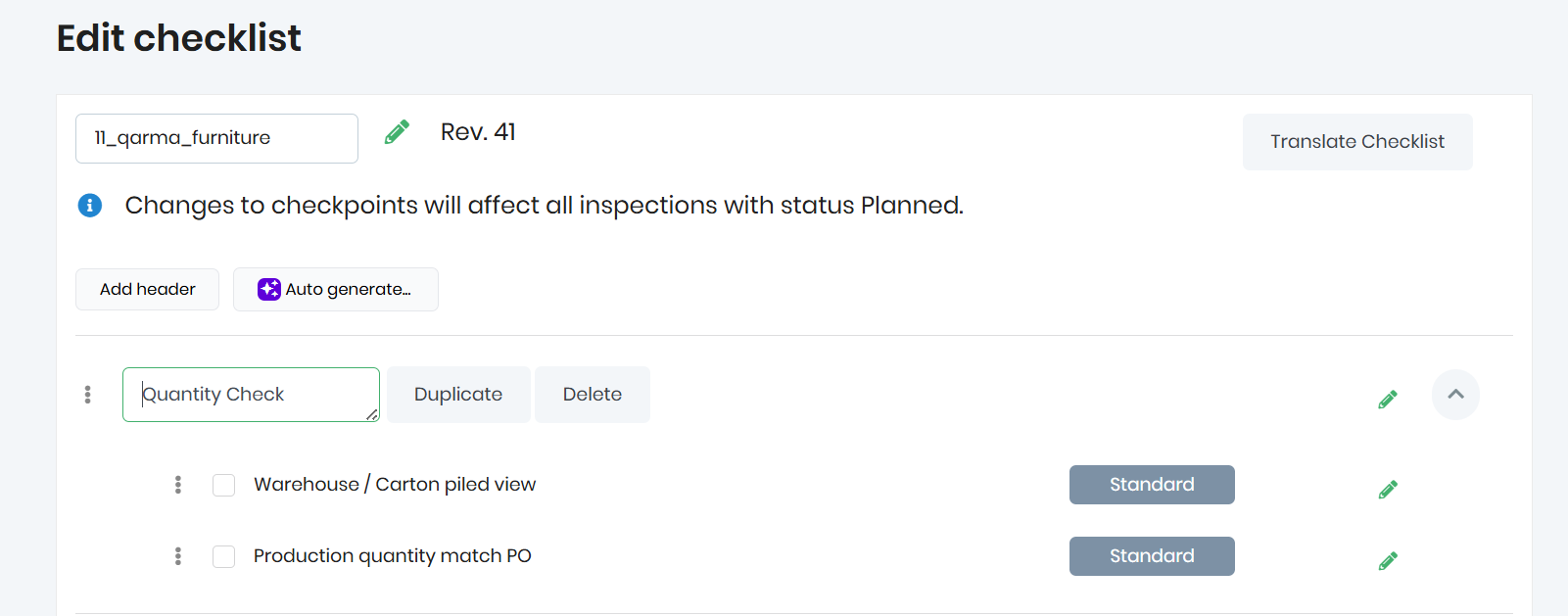Click drag handle for Production quantity match PO
The height and width of the screenshot is (616, 1568).
[x=178, y=556]
